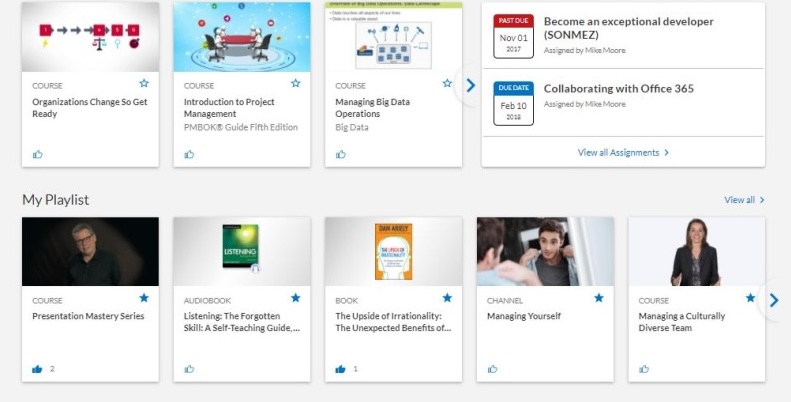Viewport: 791px width, 402px height.
Task: Open Collaborating with Office 365 assignment
Action: point(618,88)
